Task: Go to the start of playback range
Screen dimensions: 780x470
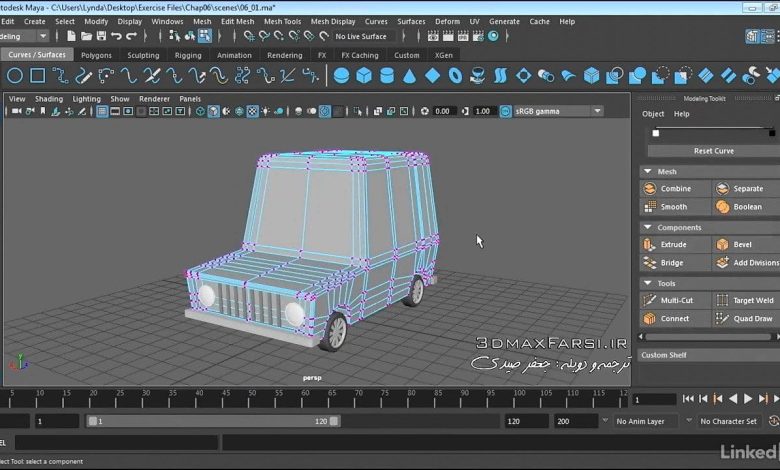Action: (688, 398)
